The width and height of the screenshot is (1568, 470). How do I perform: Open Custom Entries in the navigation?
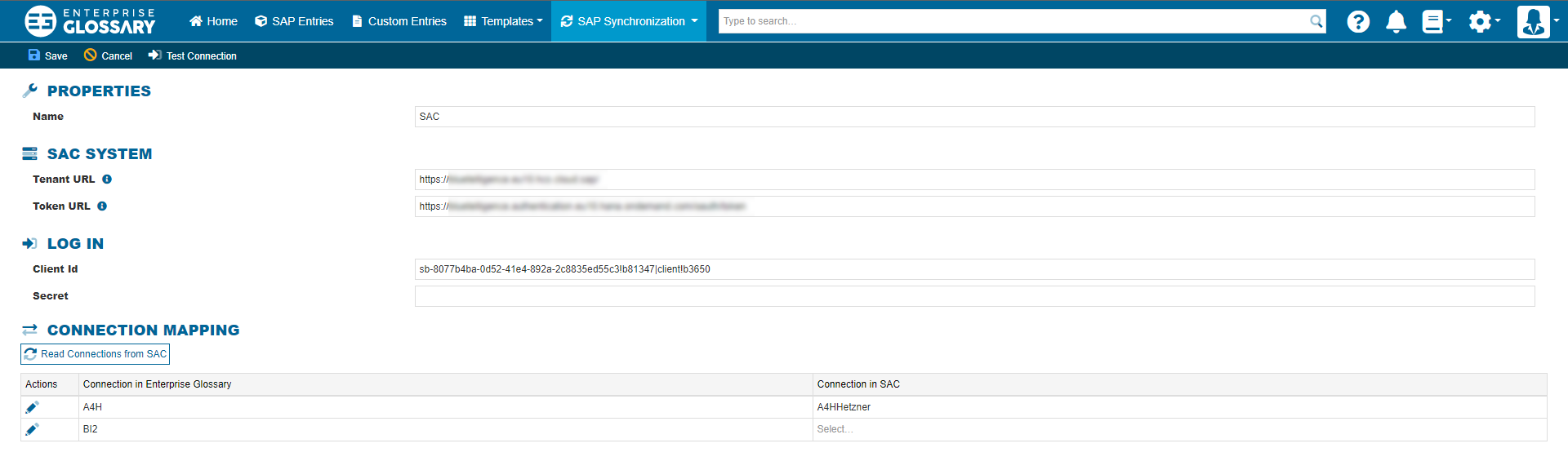[x=399, y=21]
